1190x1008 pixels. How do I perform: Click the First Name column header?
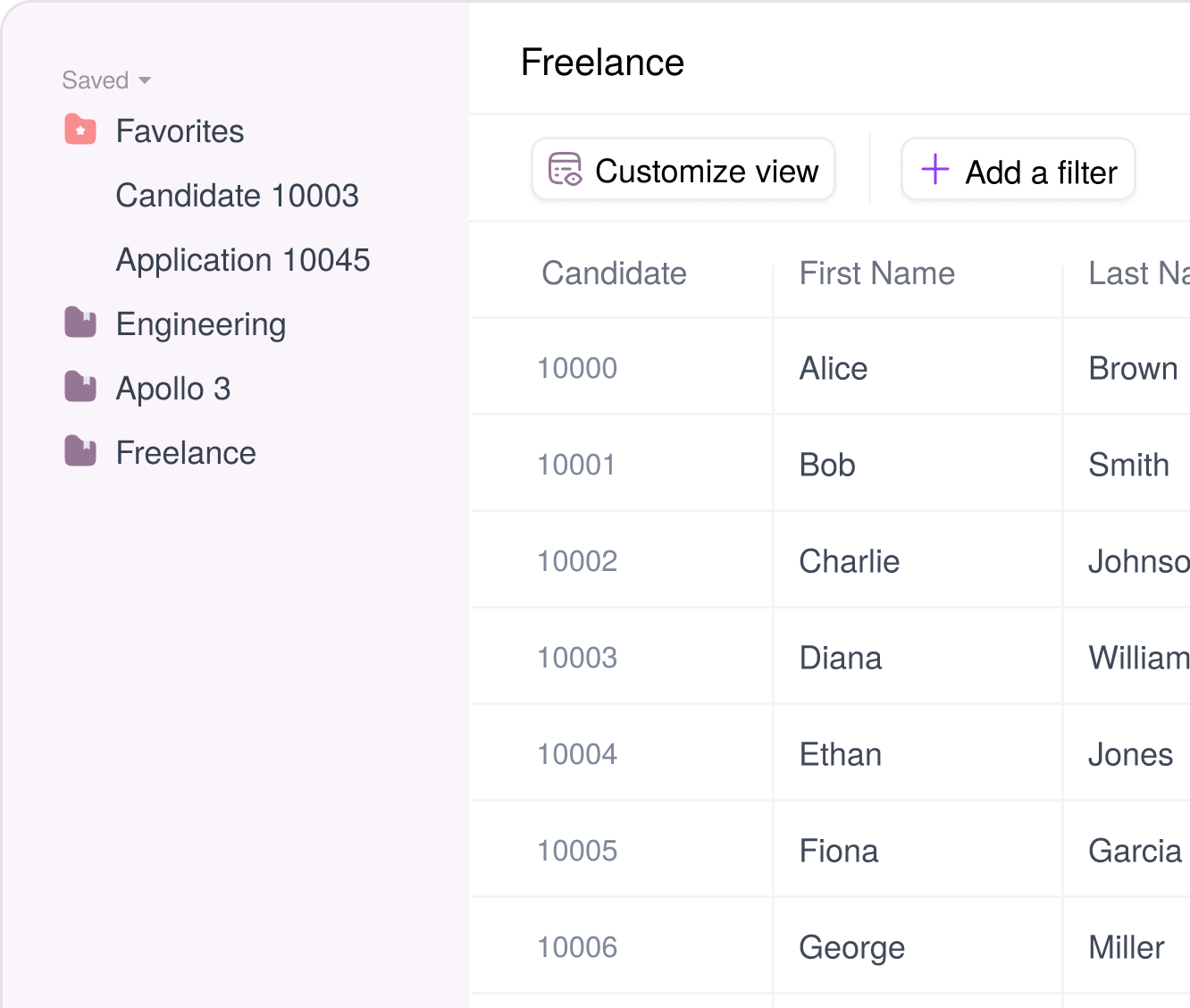(x=876, y=273)
